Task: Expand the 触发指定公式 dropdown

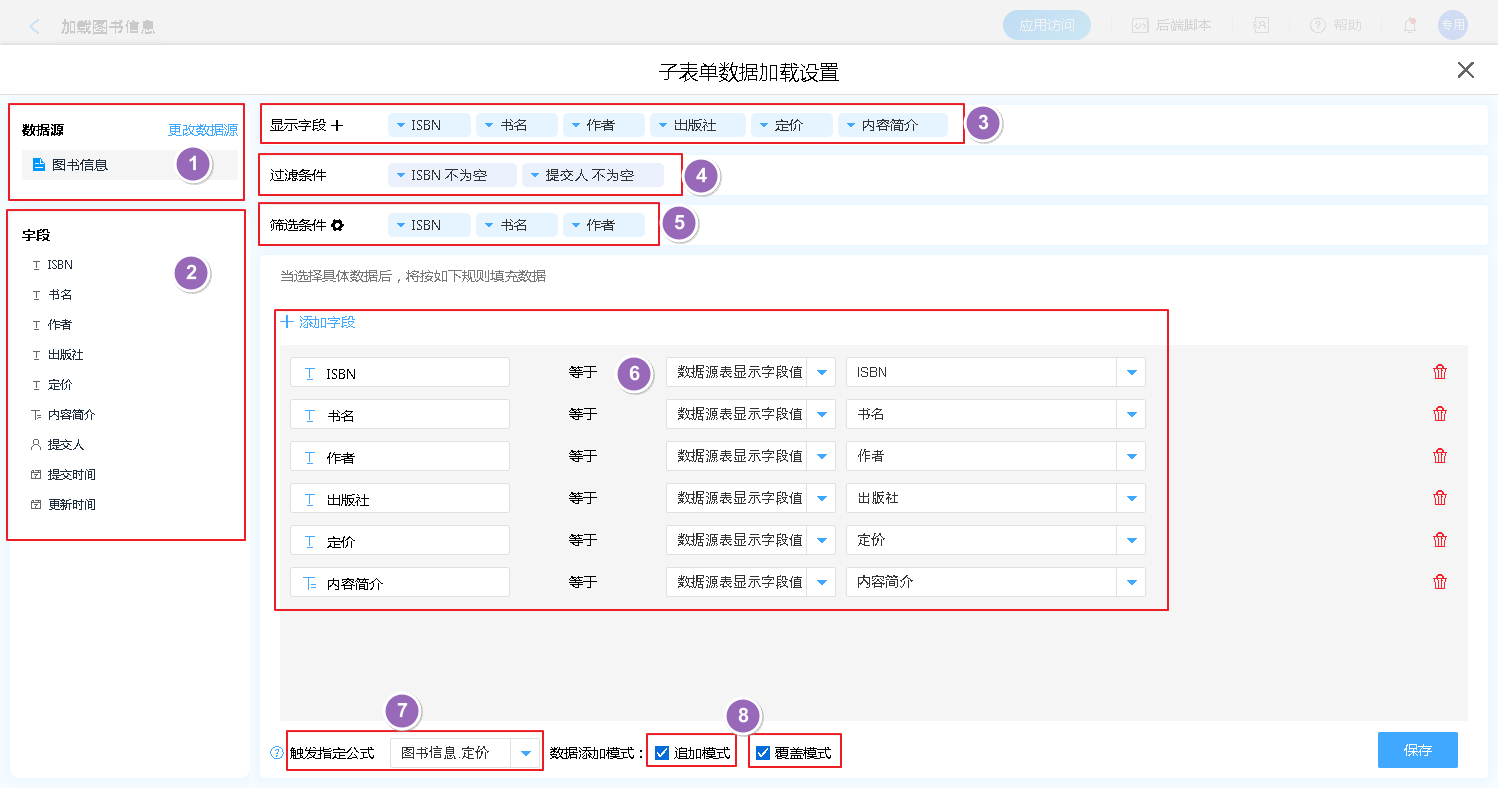Action: point(525,753)
